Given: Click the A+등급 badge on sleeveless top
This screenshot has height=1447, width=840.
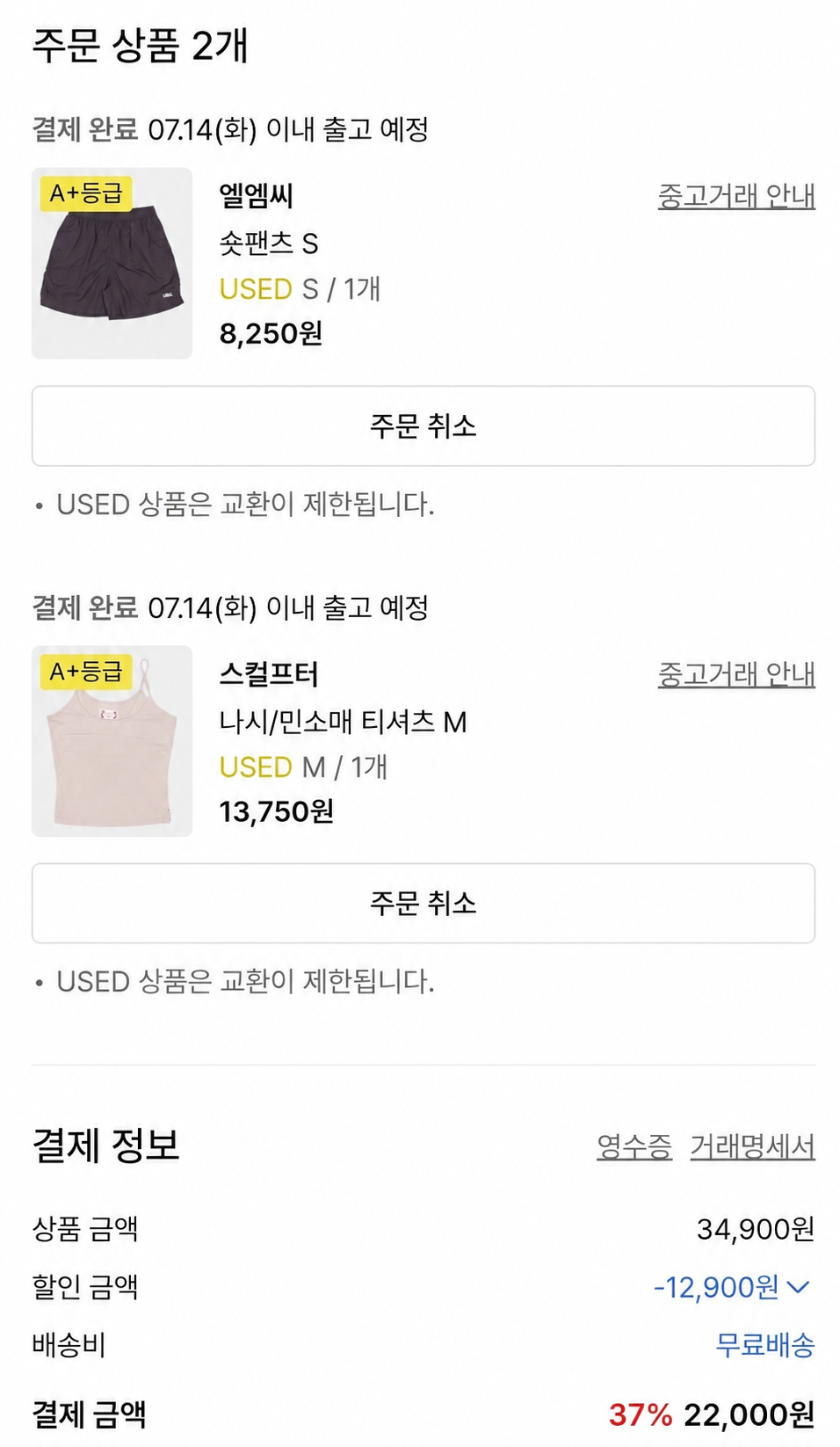Looking at the screenshot, I should tap(86, 672).
